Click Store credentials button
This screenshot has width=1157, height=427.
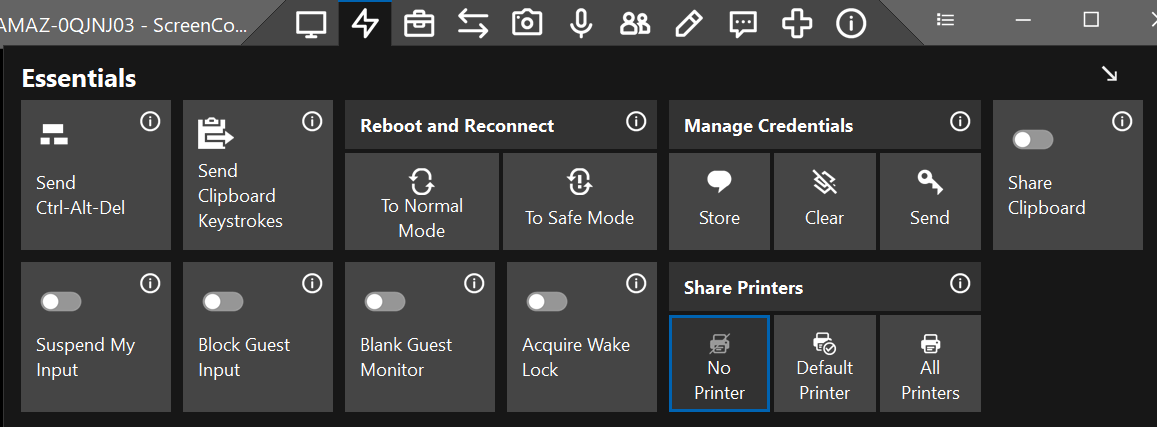click(719, 201)
